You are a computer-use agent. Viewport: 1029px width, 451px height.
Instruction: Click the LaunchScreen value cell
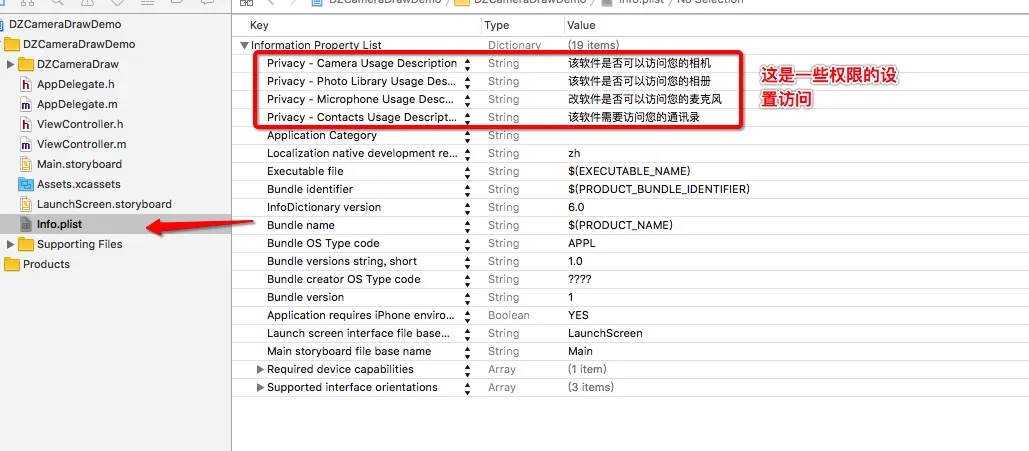pos(605,333)
